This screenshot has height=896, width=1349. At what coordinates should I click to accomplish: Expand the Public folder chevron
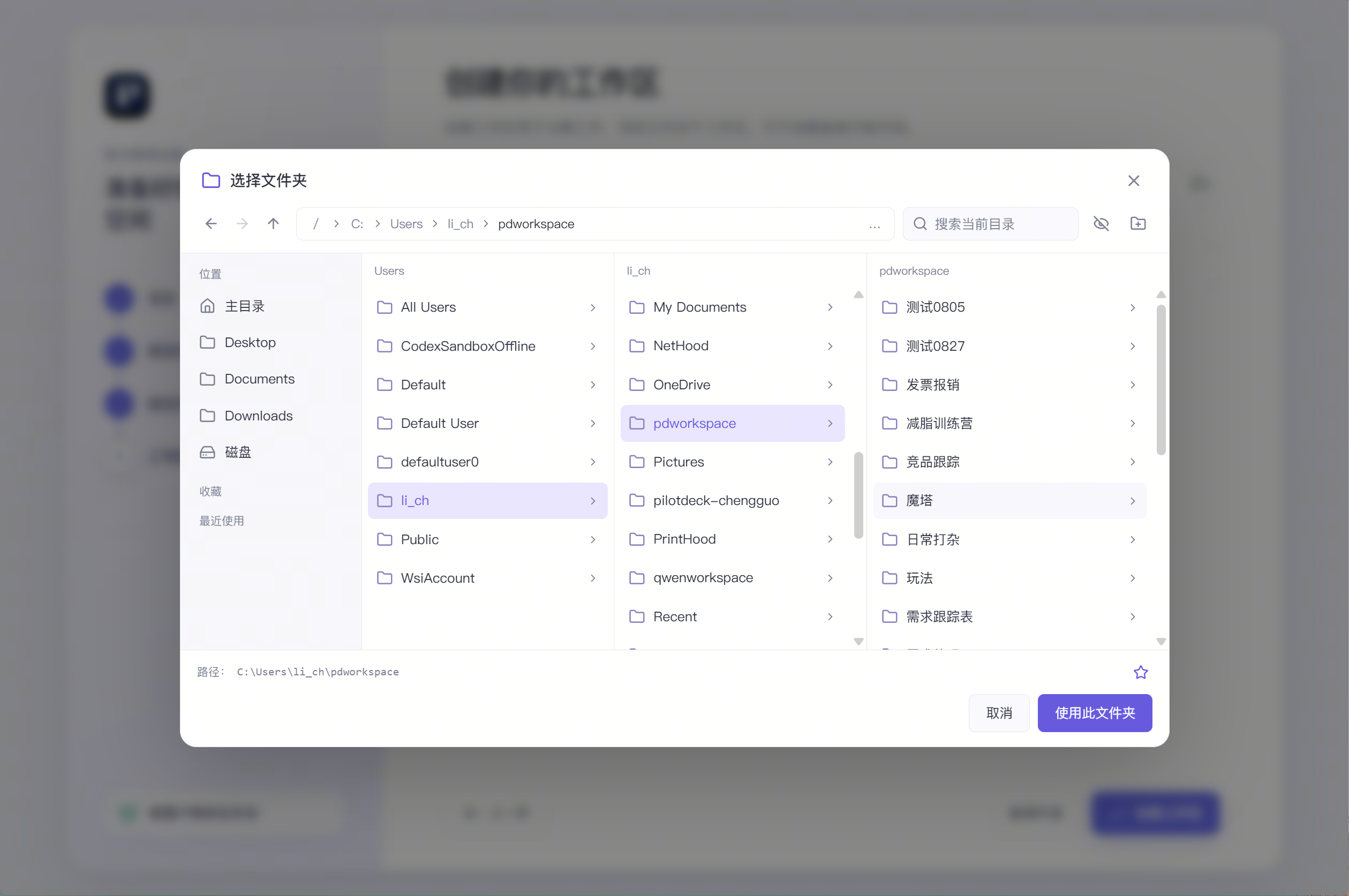tap(592, 539)
